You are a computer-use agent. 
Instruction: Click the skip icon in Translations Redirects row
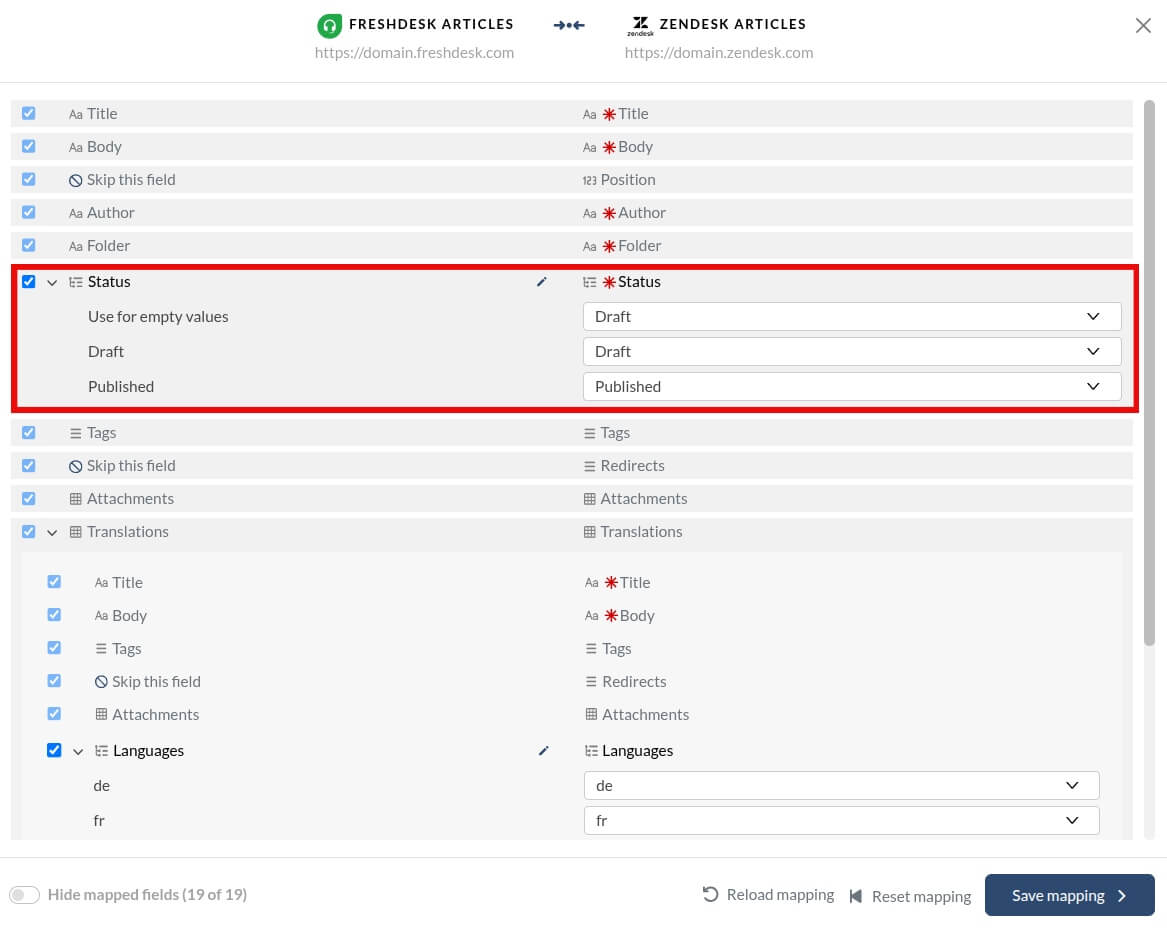(x=101, y=682)
